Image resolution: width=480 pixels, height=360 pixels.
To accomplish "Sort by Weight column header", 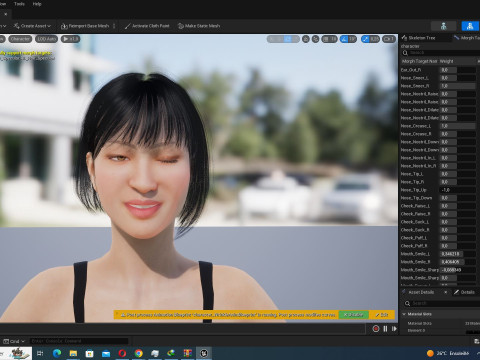I will tap(447, 61).
